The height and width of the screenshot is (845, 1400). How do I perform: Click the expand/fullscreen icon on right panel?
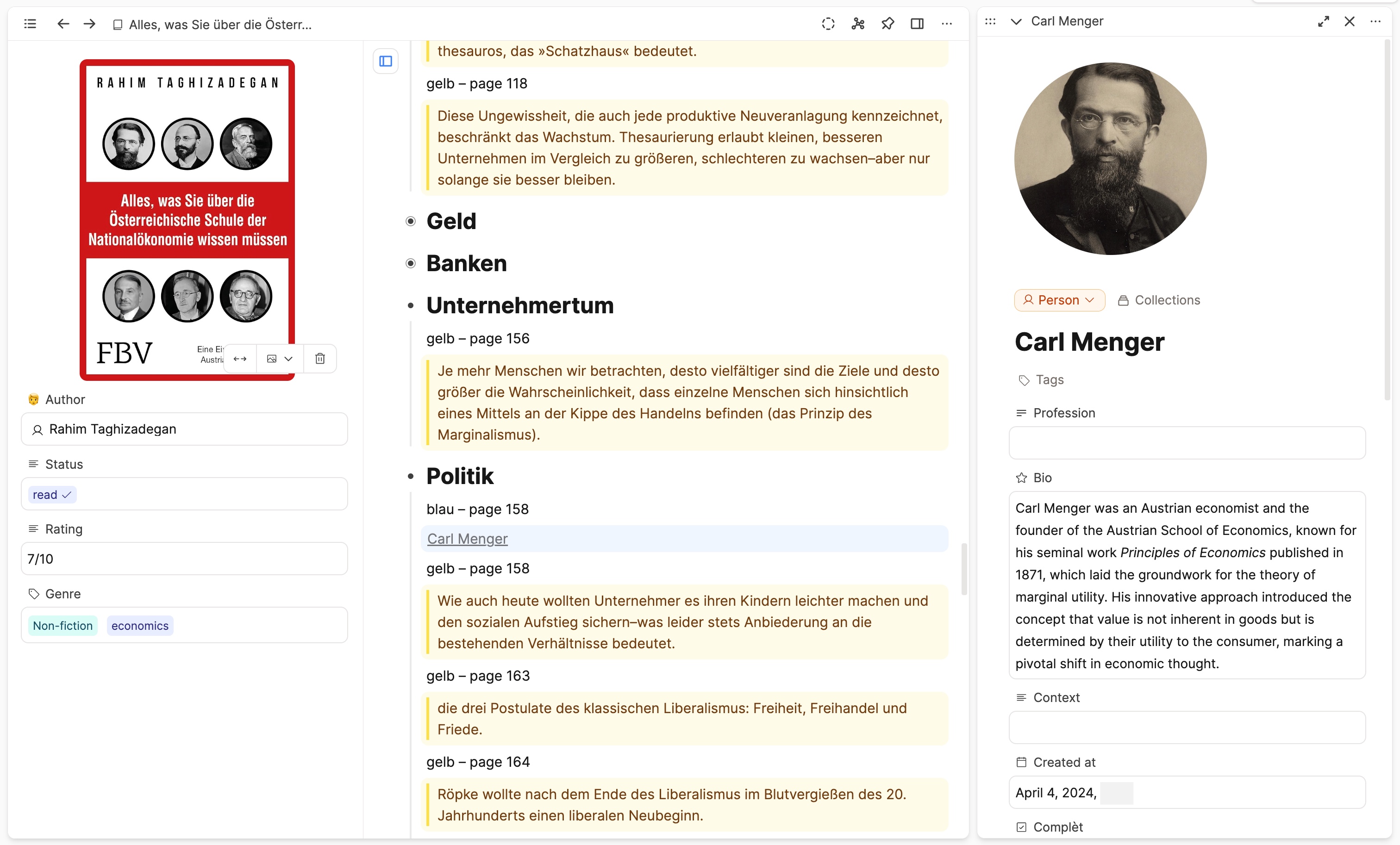coord(1322,20)
